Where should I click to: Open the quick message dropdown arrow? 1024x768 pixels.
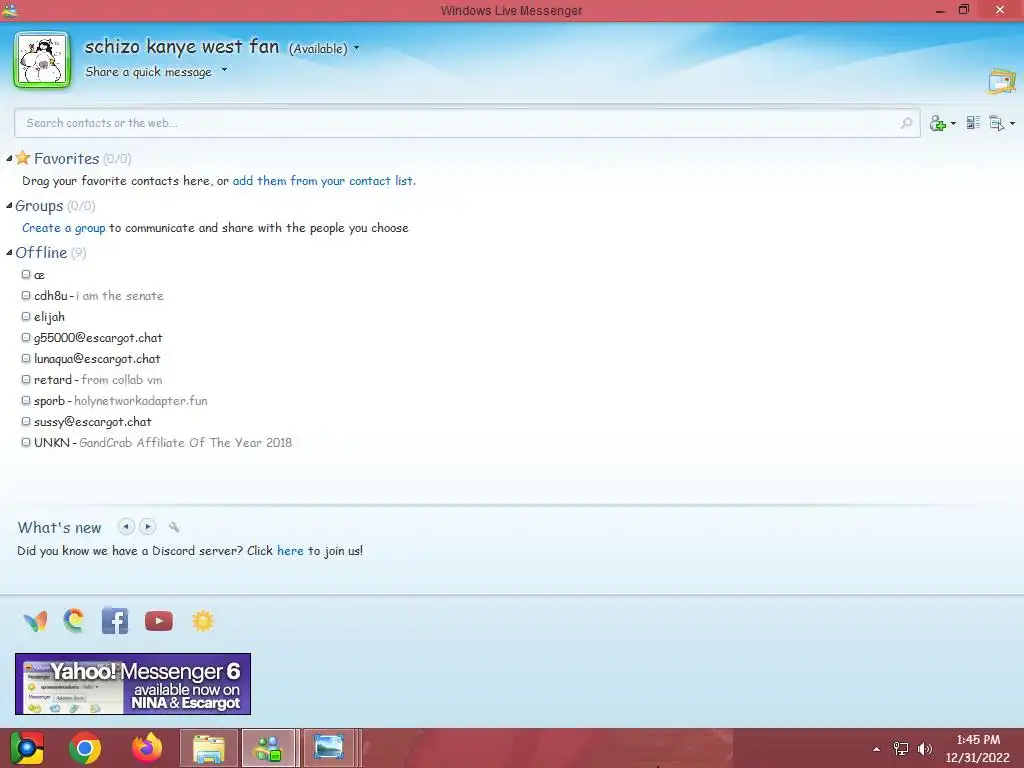(x=224, y=69)
